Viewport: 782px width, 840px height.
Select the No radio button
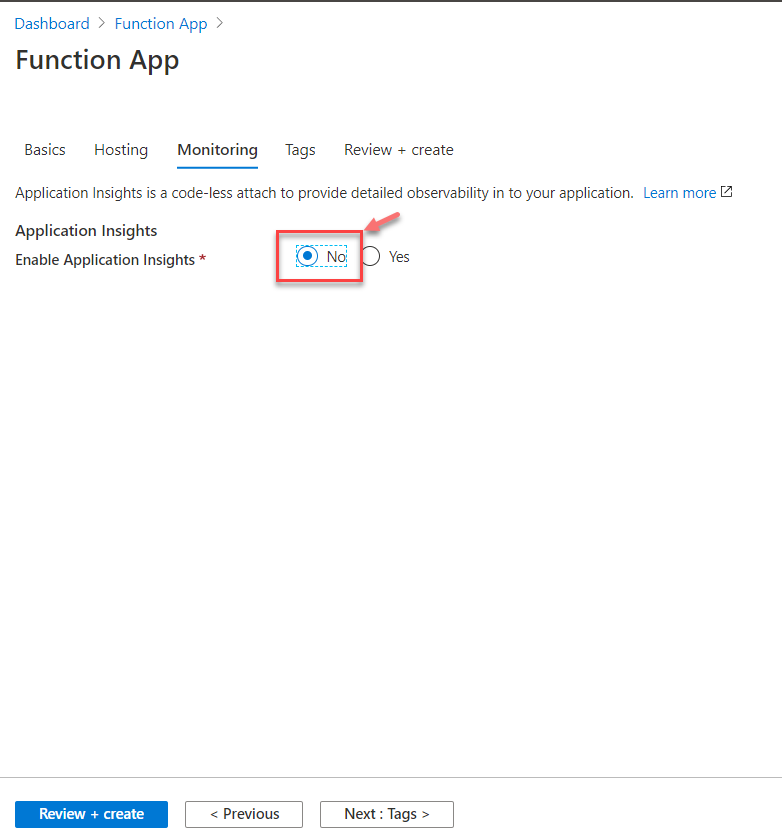pos(307,257)
